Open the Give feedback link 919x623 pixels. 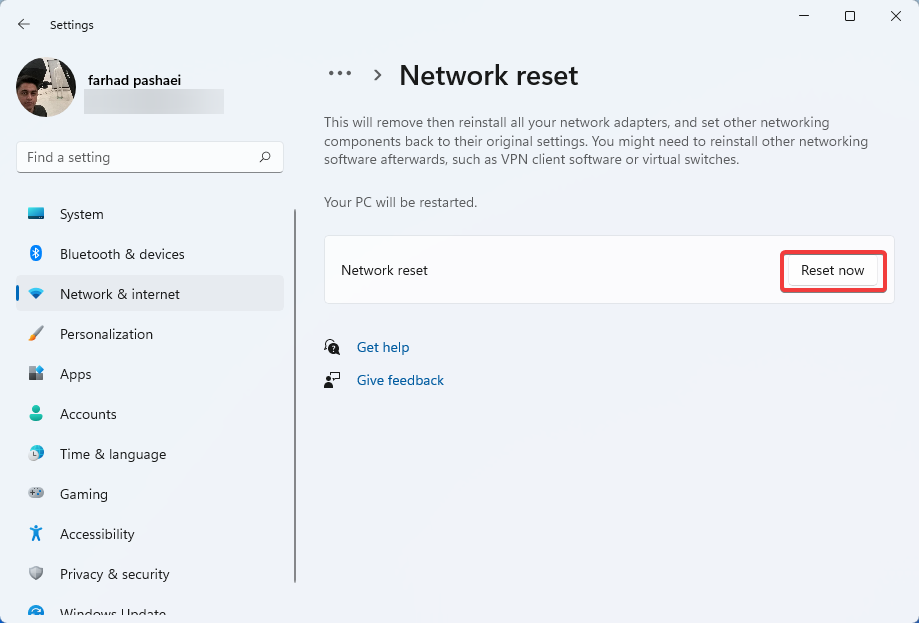coord(400,380)
